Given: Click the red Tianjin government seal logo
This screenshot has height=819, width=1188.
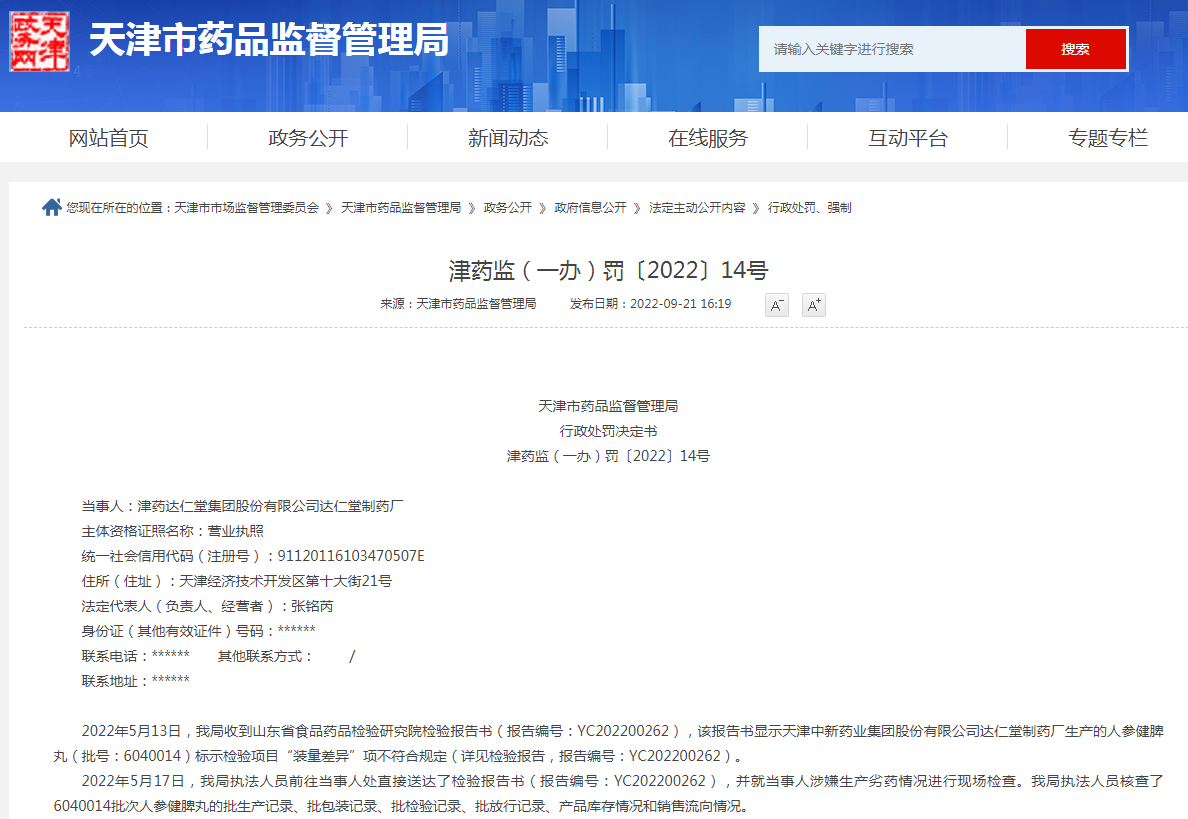Looking at the screenshot, I should click(39, 42).
